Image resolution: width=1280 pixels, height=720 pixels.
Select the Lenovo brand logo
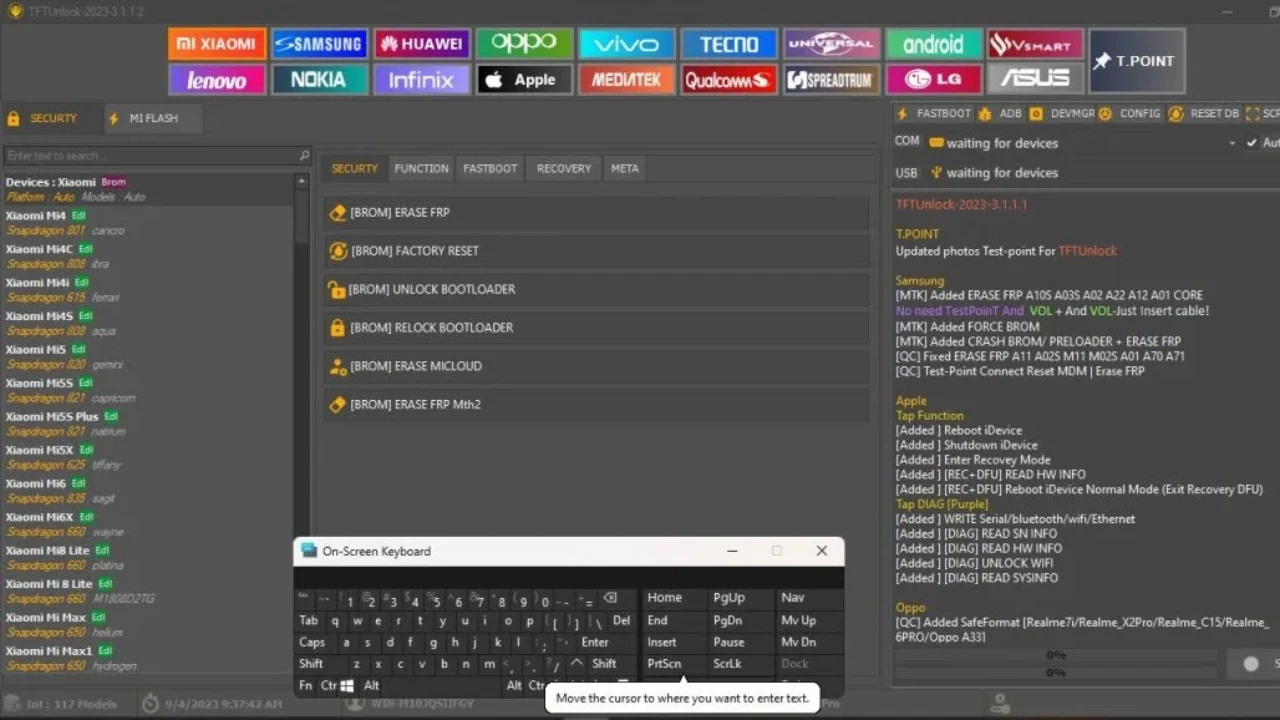tap(217, 79)
